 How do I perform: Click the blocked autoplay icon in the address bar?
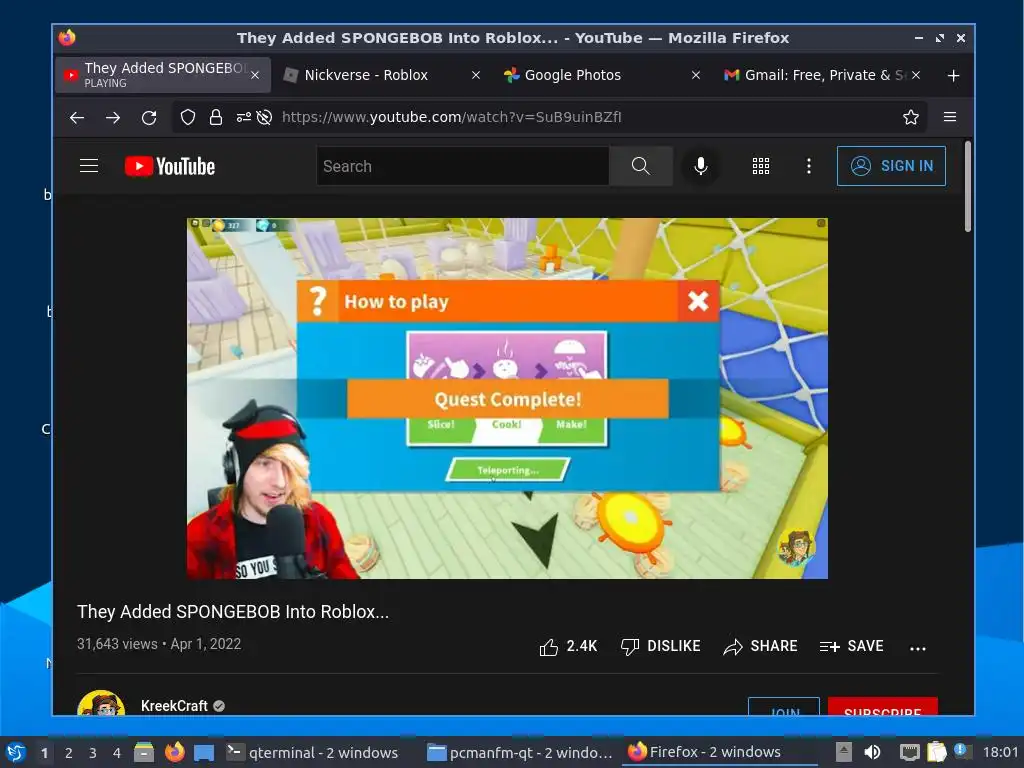[x=264, y=118]
